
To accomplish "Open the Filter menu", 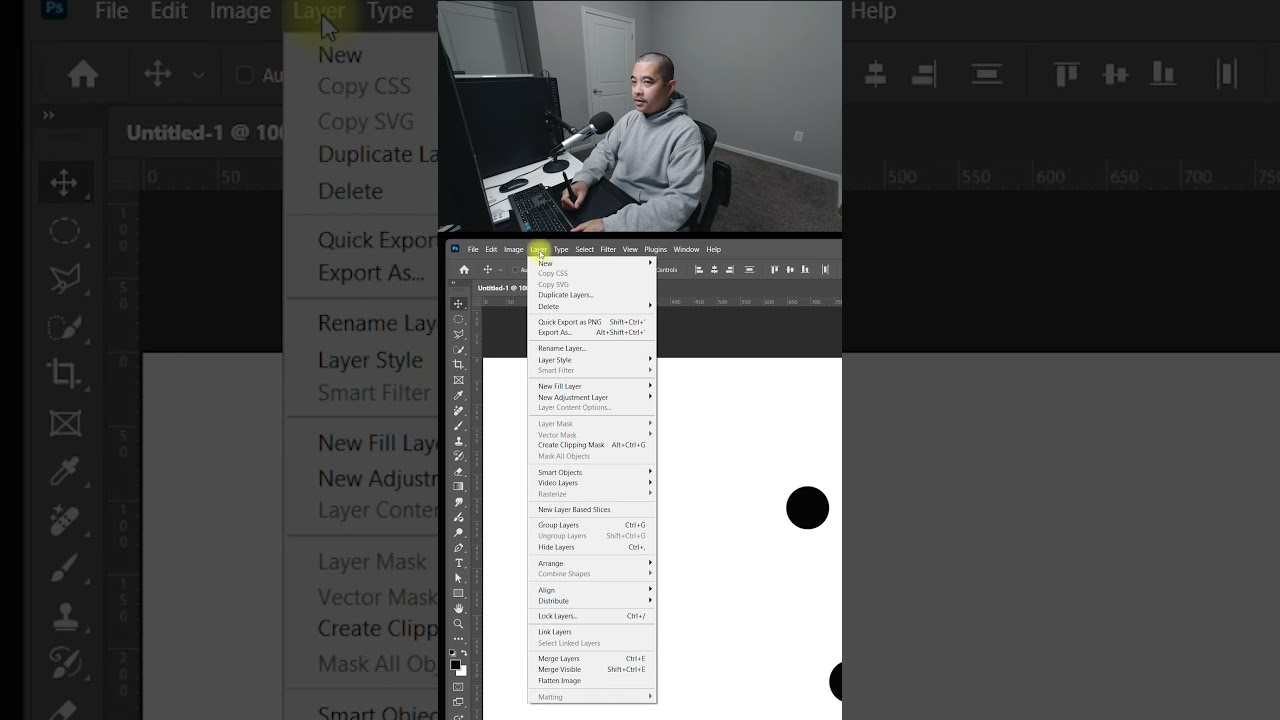I will (608, 249).
